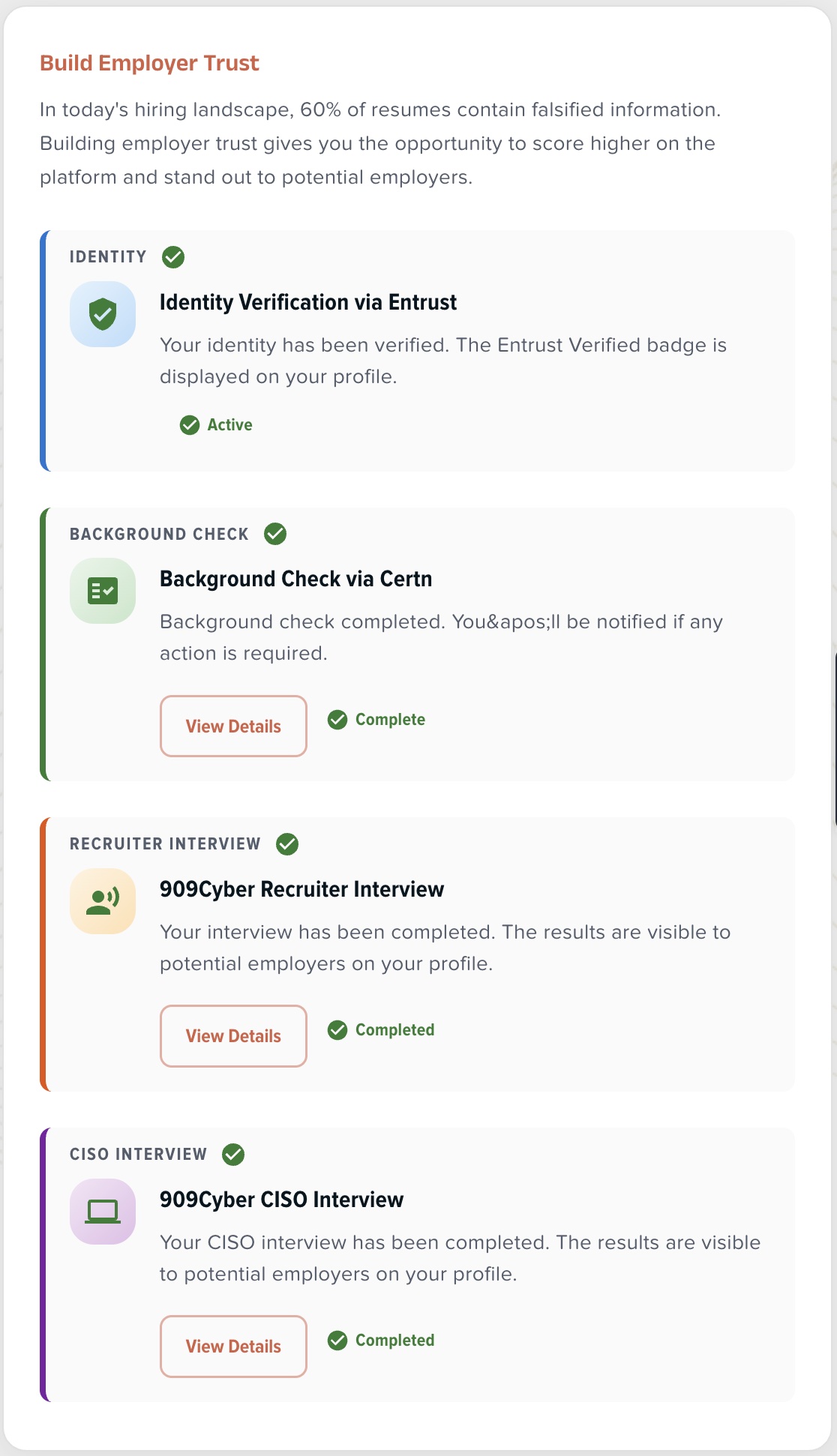This screenshot has width=837, height=1456.
Task: Click the Recruiter Interview speaking-person icon
Action: click(103, 901)
